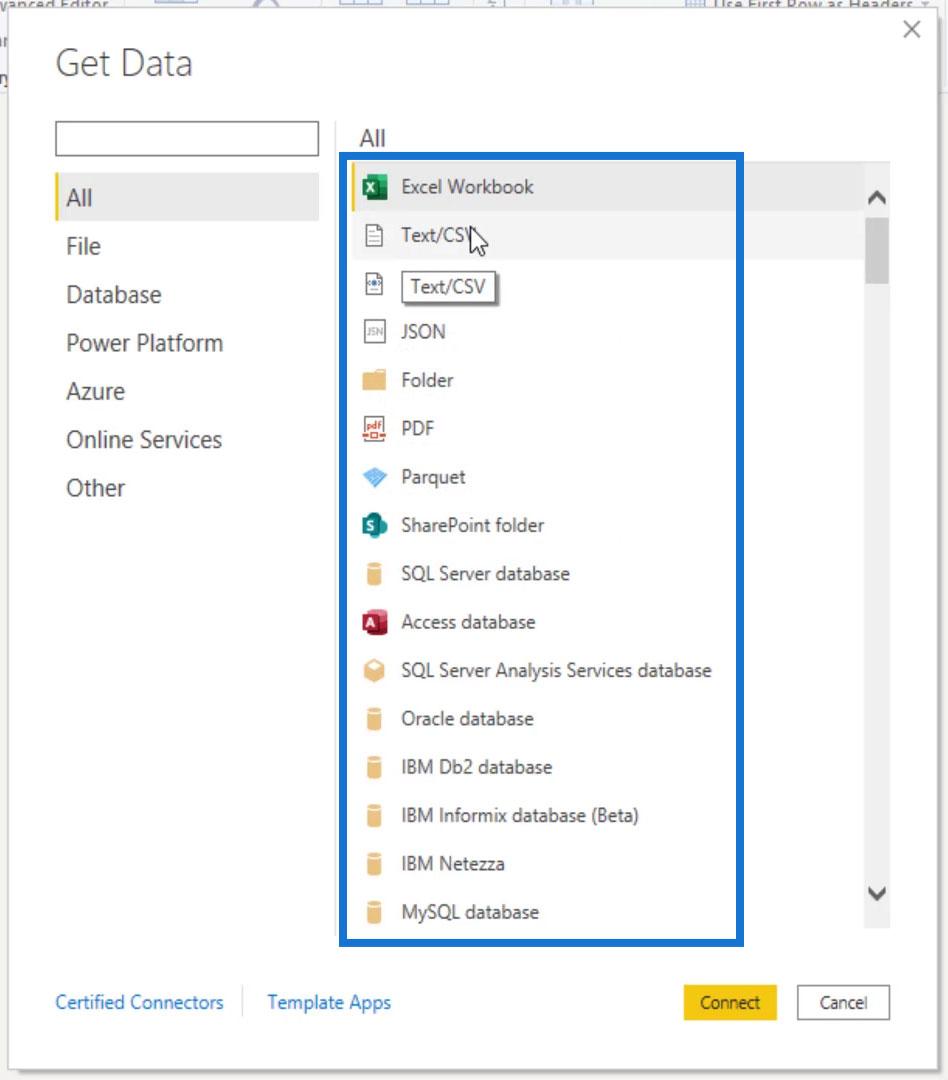Click the XML file icon below Text/CSV
948x1080 pixels.
pyautogui.click(x=374, y=283)
